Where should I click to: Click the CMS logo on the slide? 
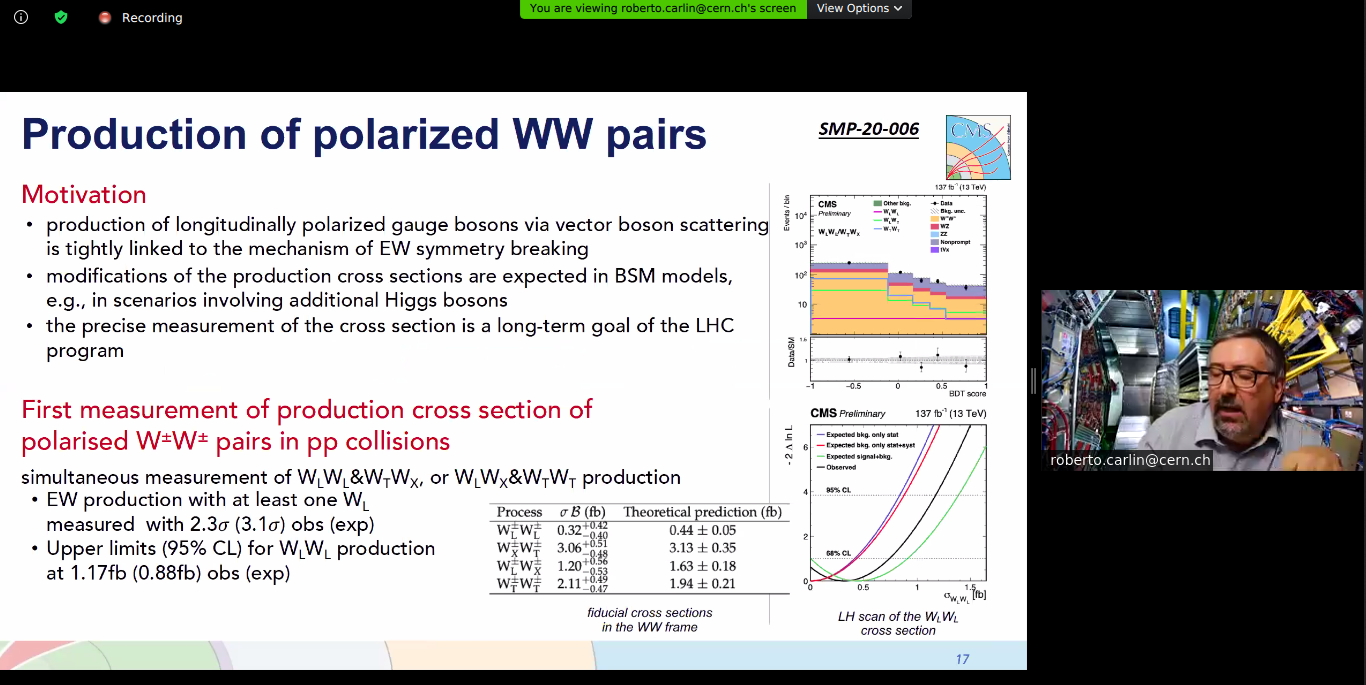click(977, 147)
